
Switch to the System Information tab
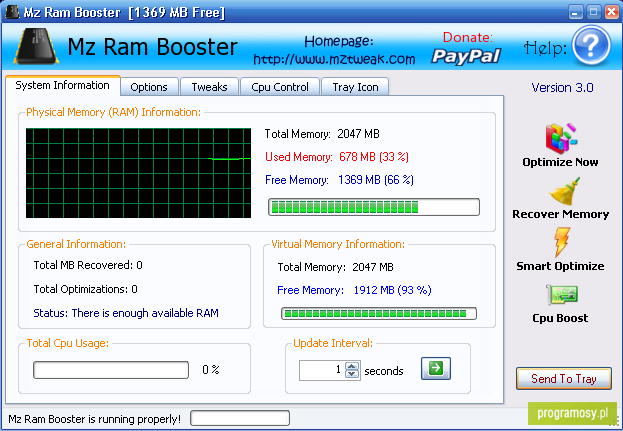(x=62, y=85)
